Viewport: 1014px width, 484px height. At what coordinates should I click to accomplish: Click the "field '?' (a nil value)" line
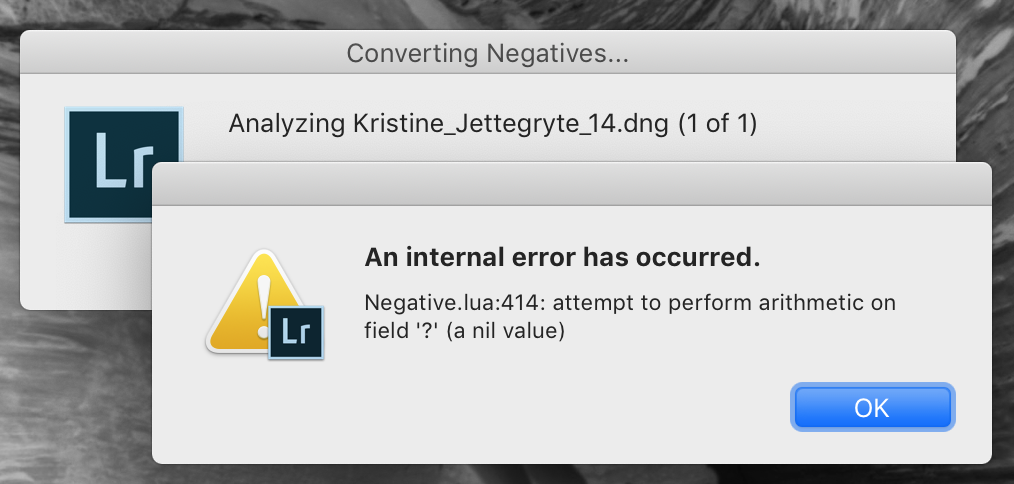pos(465,331)
